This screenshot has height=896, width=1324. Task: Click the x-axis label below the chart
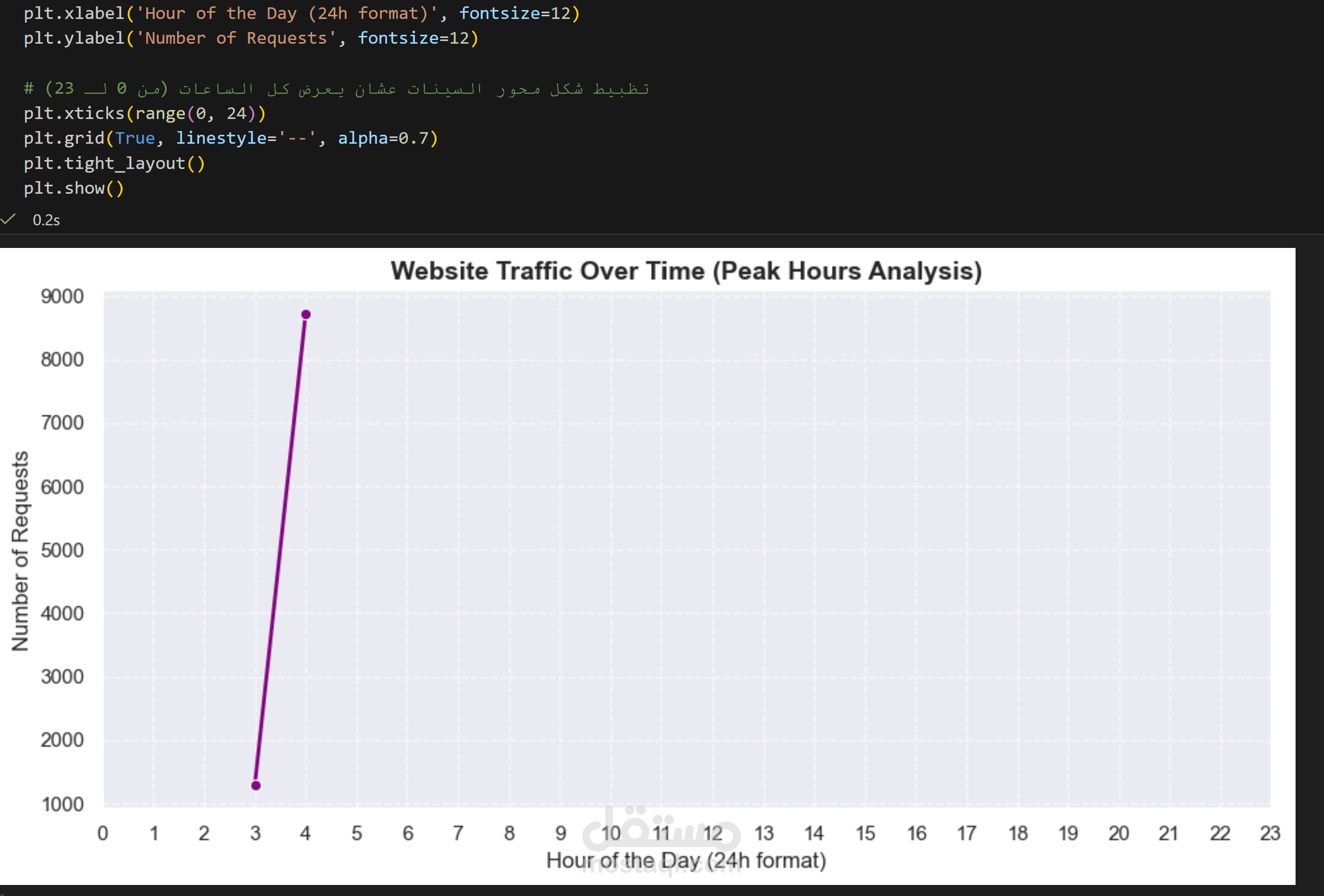tap(686, 860)
